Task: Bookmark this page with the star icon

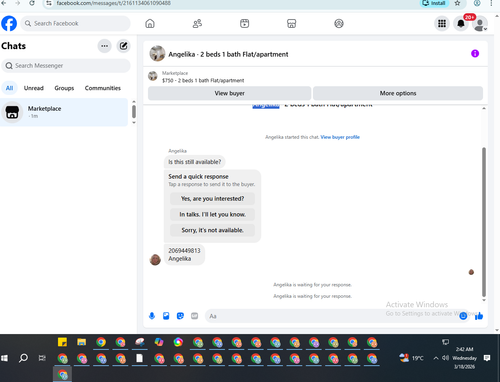Action: pyautogui.click(x=458, y=3)
